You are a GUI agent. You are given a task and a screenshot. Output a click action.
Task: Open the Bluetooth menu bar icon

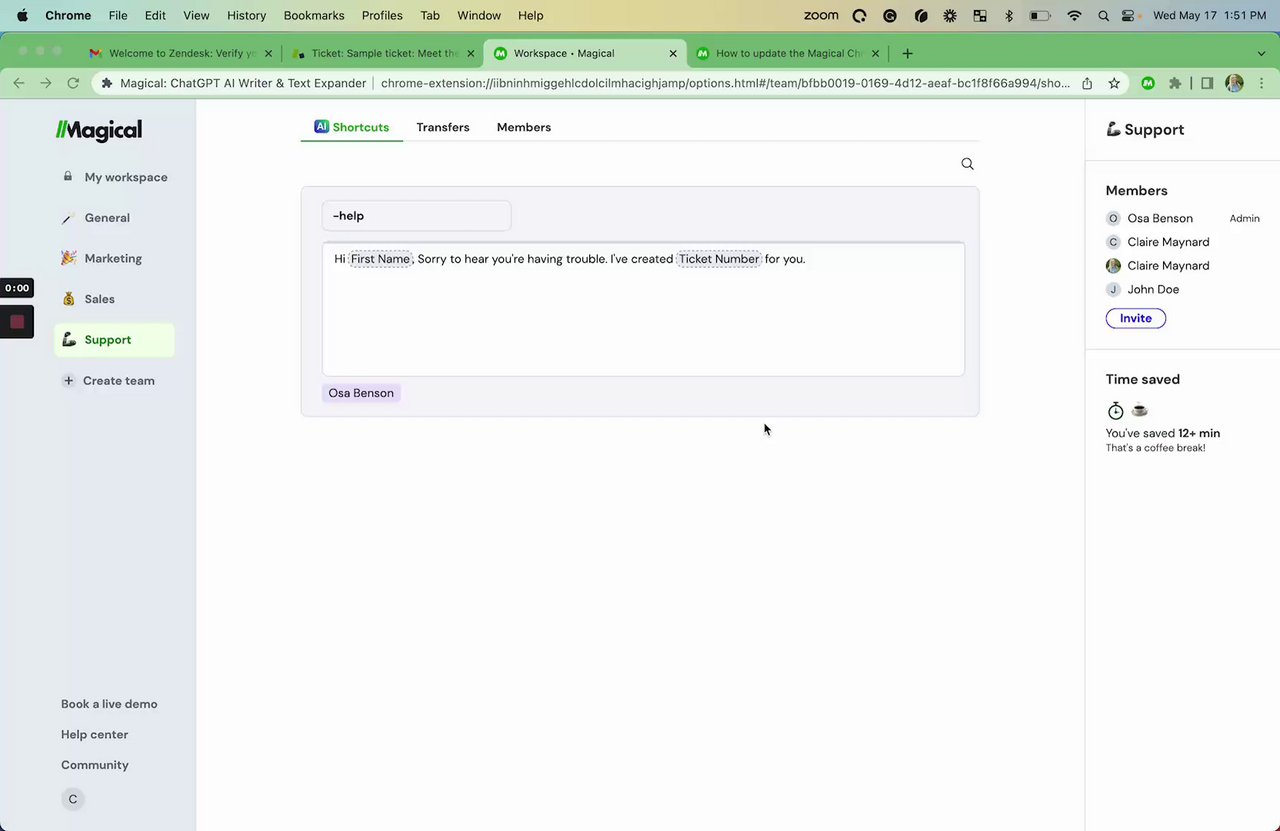1009,15
